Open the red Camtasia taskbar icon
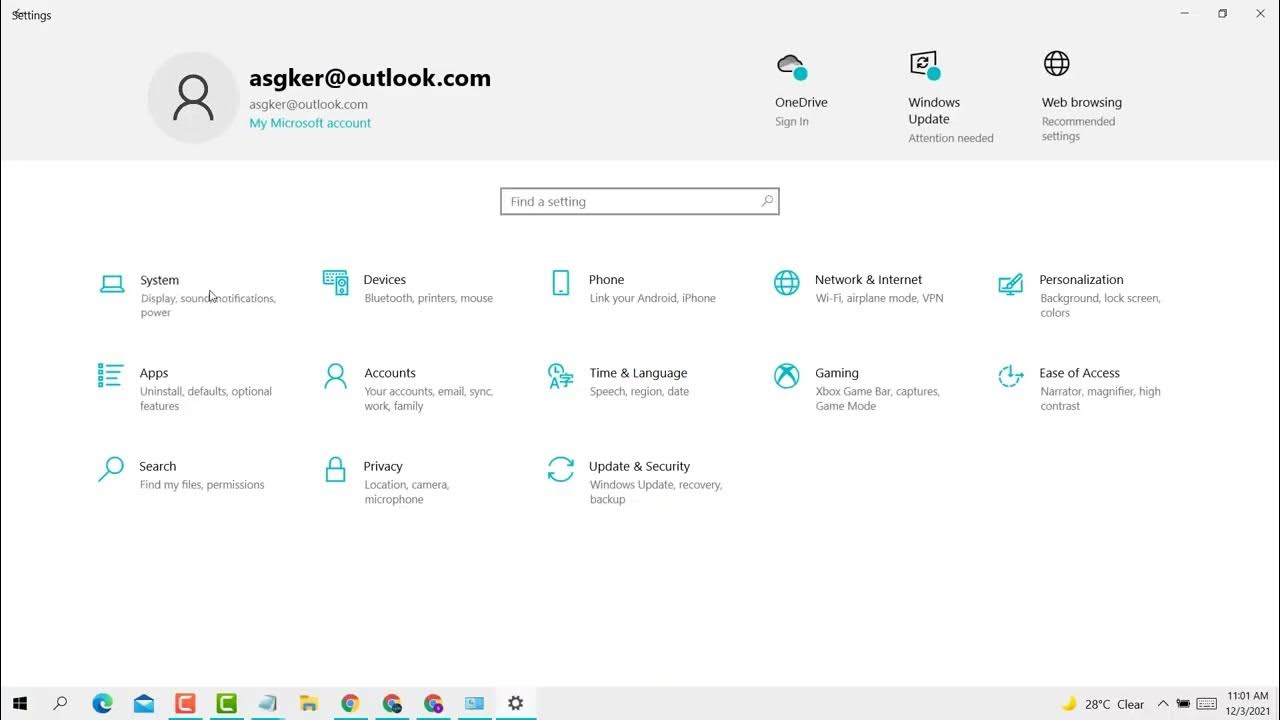The image size is (1280, 720). (185, 704)
